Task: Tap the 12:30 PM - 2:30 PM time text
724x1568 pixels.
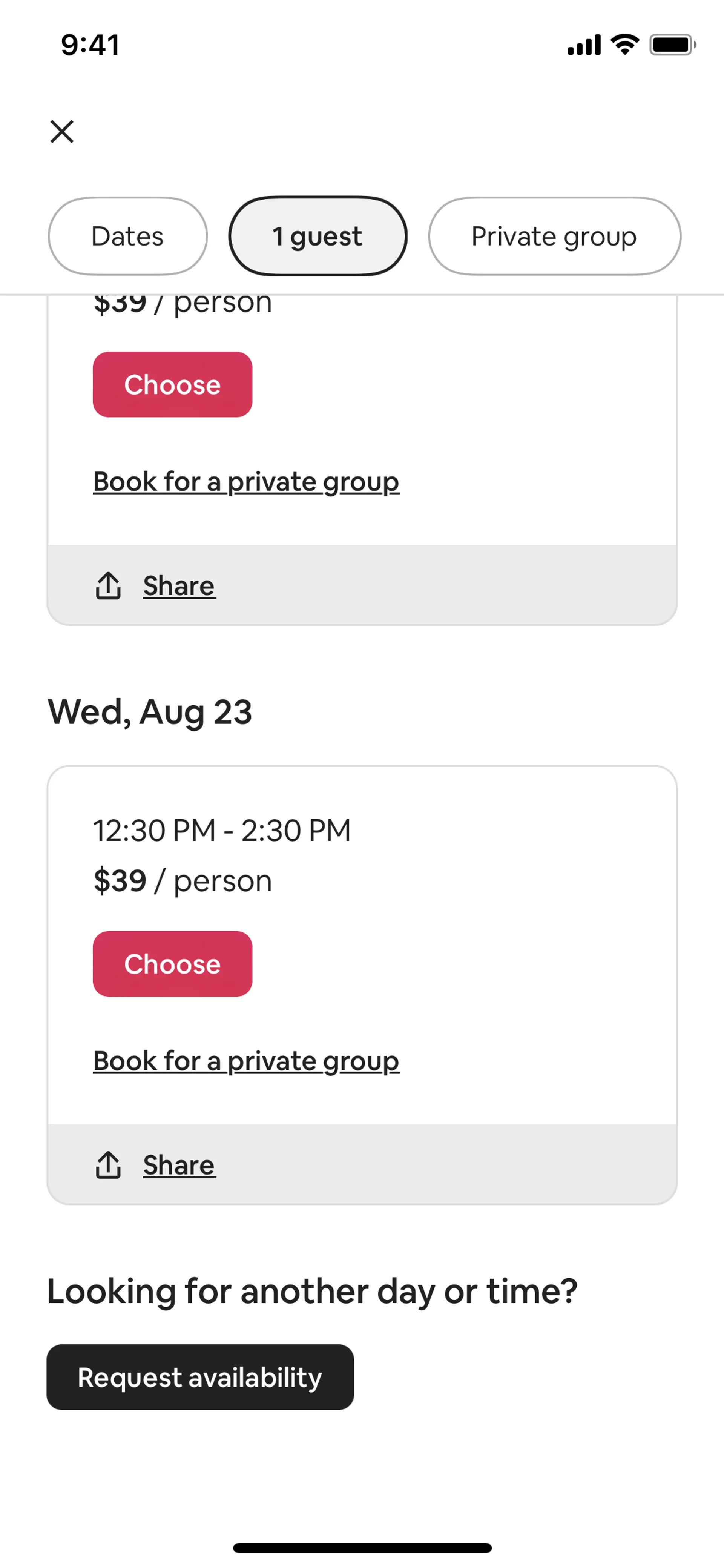Action: click(221, 830)
